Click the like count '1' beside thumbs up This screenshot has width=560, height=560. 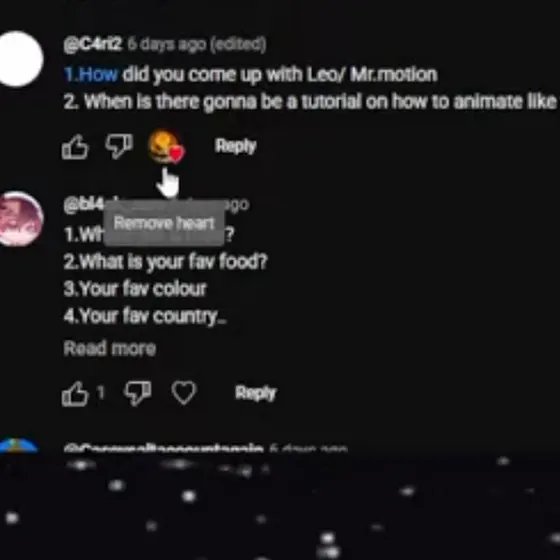(101, 392)
